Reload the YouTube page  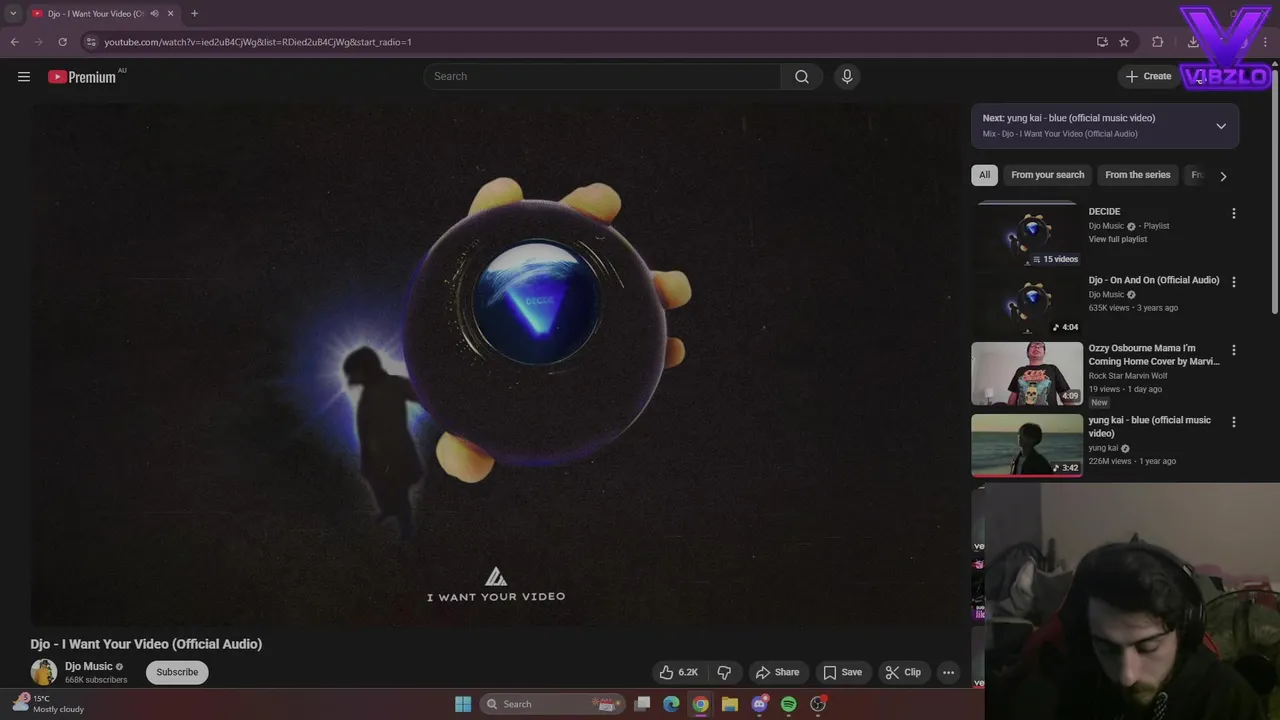pos(62,42)
